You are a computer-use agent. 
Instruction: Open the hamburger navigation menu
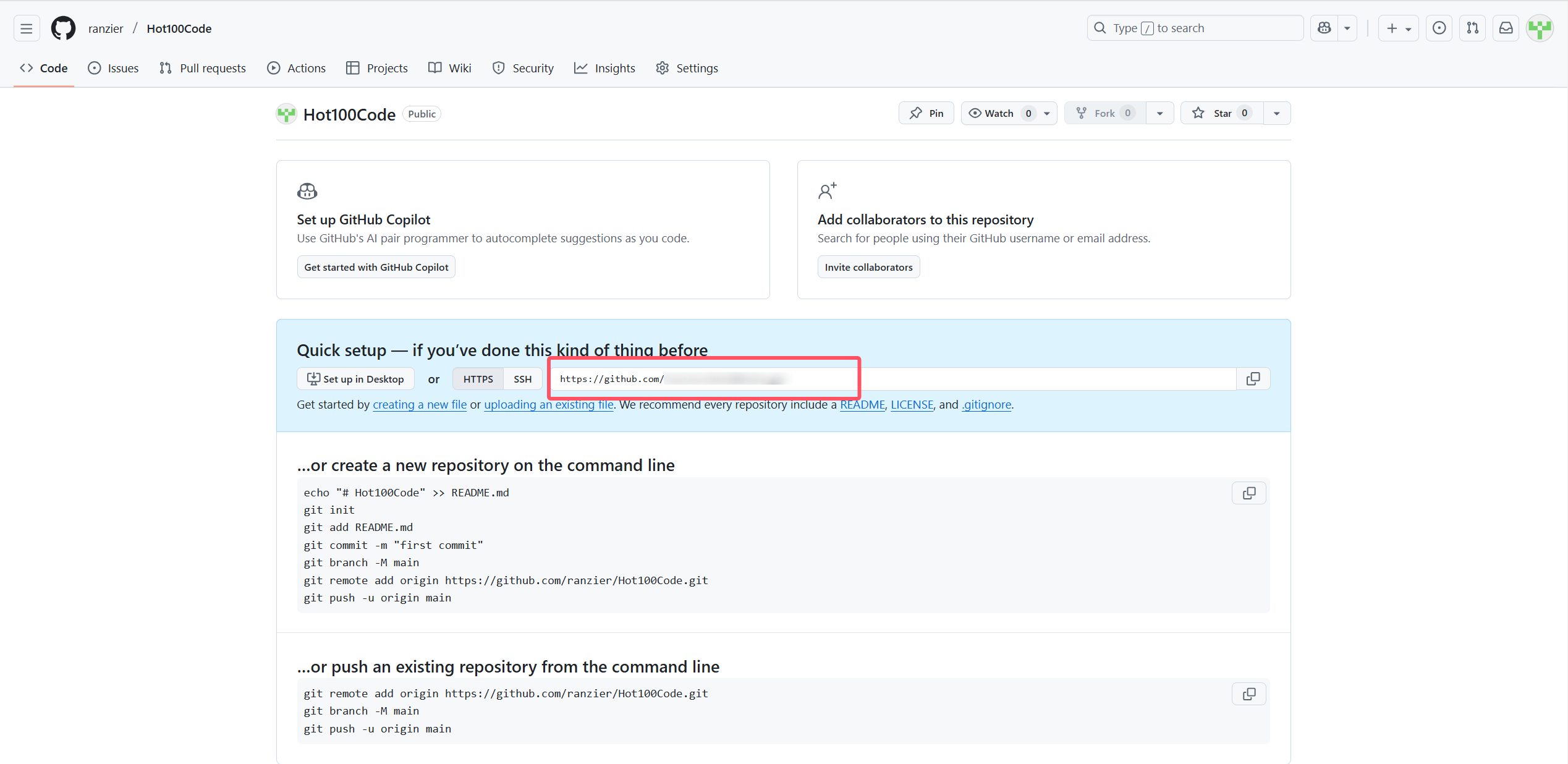point(26,28)
